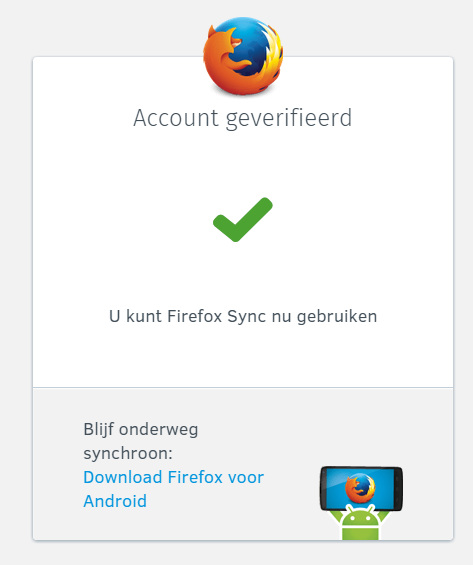
Task: Click the blue globe of the top Firefox logo
Action: click(x=249, y=45)
